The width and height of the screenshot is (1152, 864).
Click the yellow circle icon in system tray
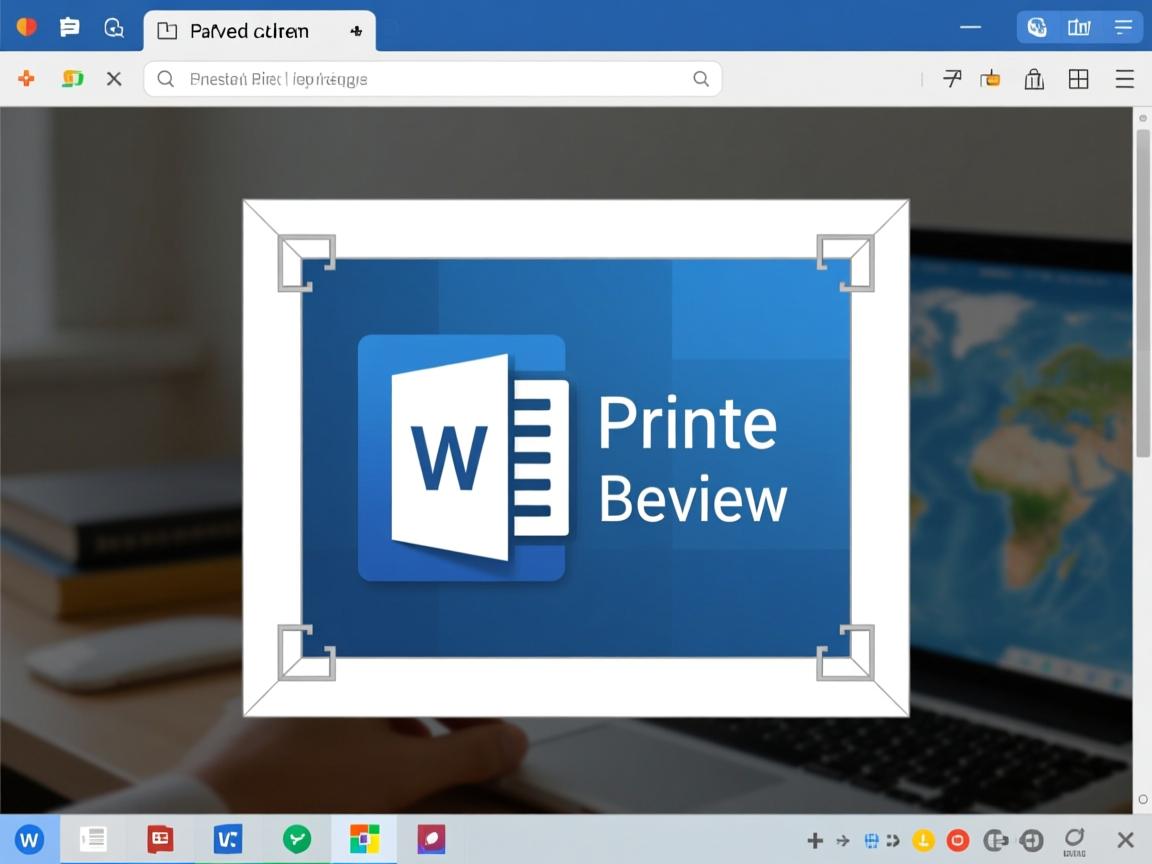[922, 840]
